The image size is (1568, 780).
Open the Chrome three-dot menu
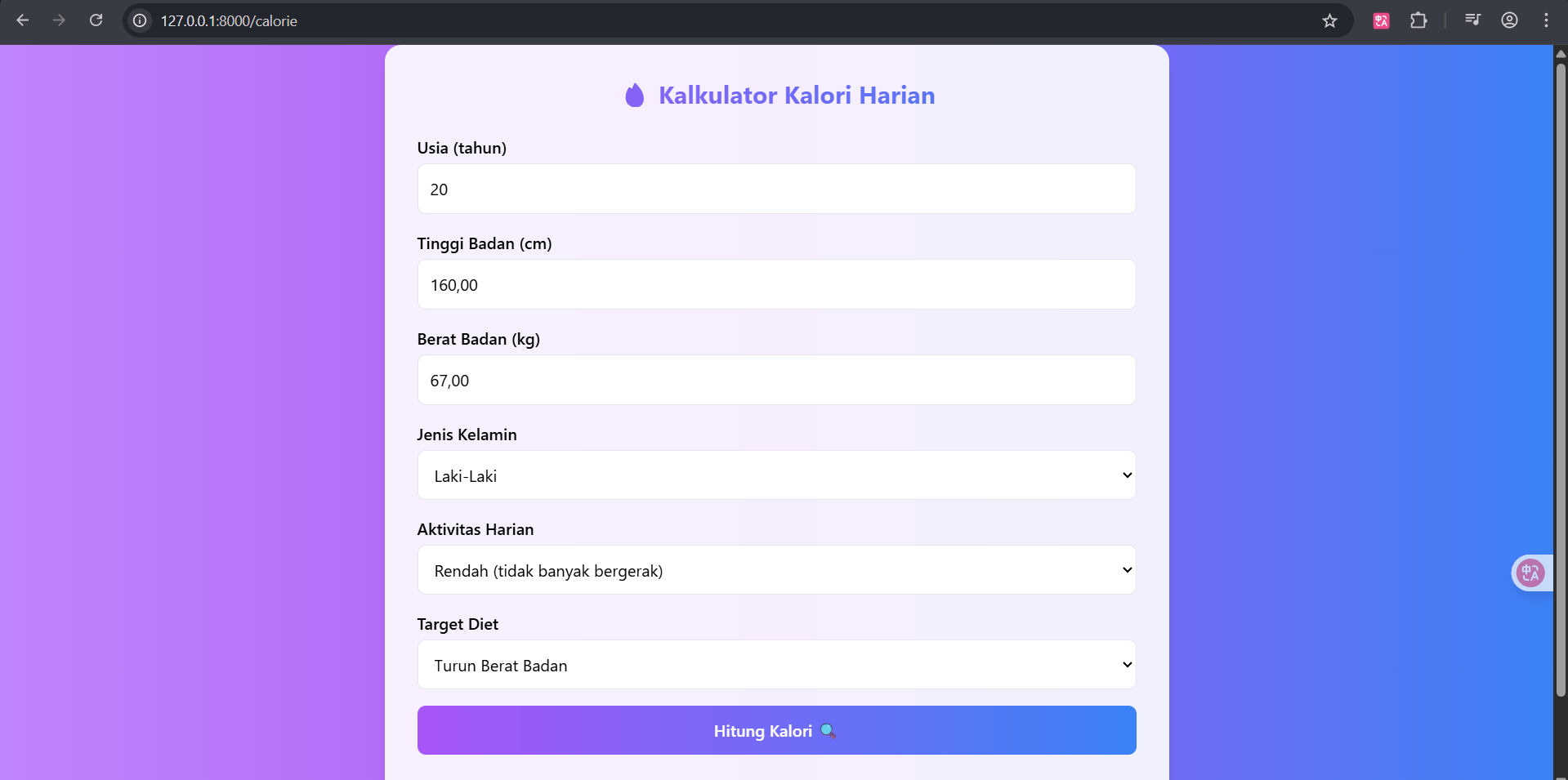(x=1547, y=20)
